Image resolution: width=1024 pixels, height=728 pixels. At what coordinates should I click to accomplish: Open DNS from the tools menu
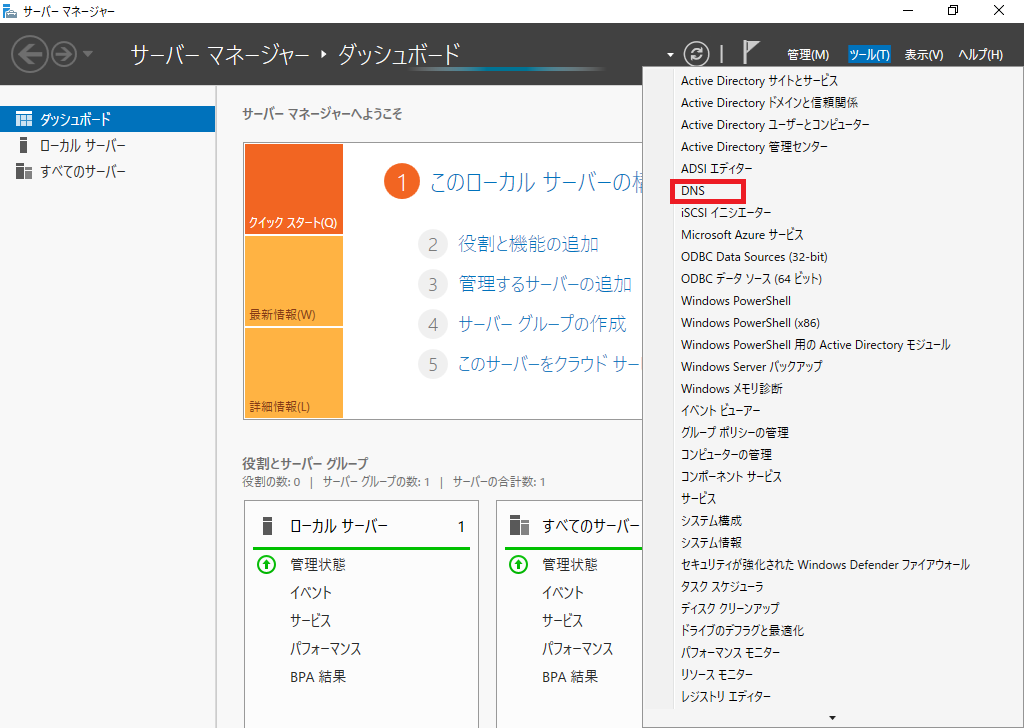(x=693, y=191)
